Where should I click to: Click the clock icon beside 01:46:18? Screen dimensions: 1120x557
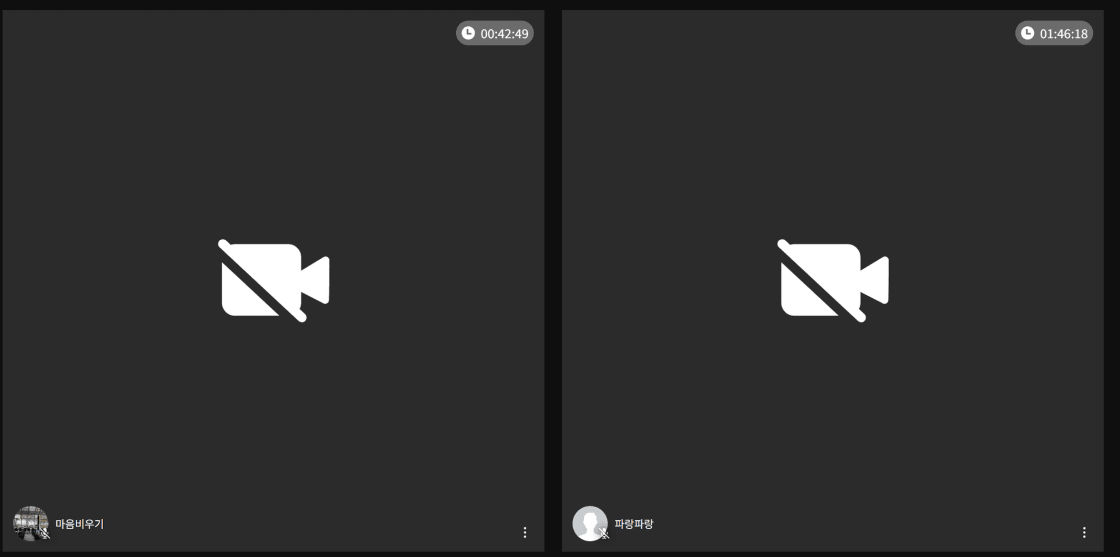tap(1027, 33)
